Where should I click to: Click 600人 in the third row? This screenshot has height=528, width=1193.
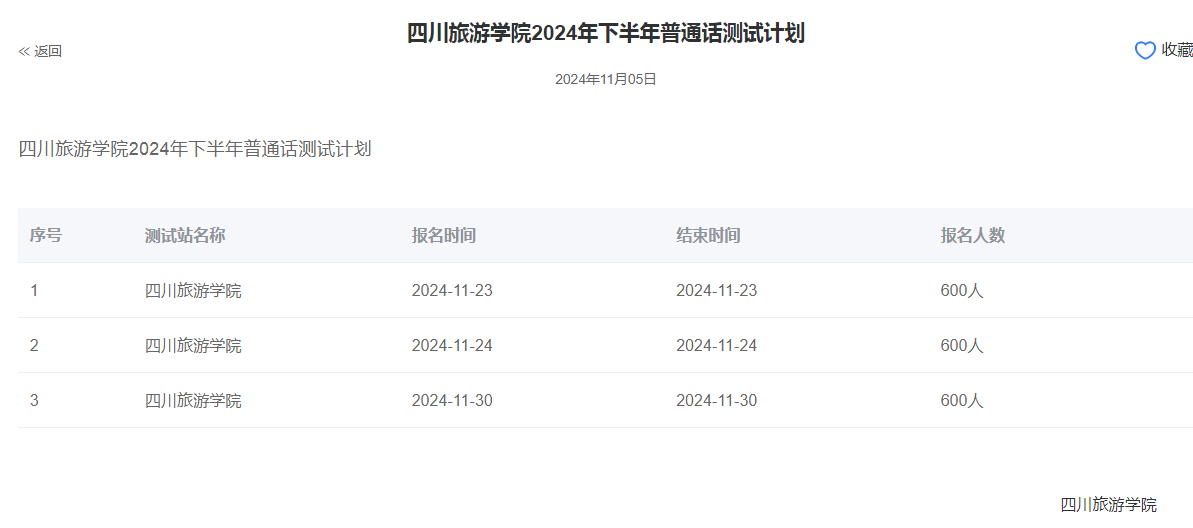[962, 401]
